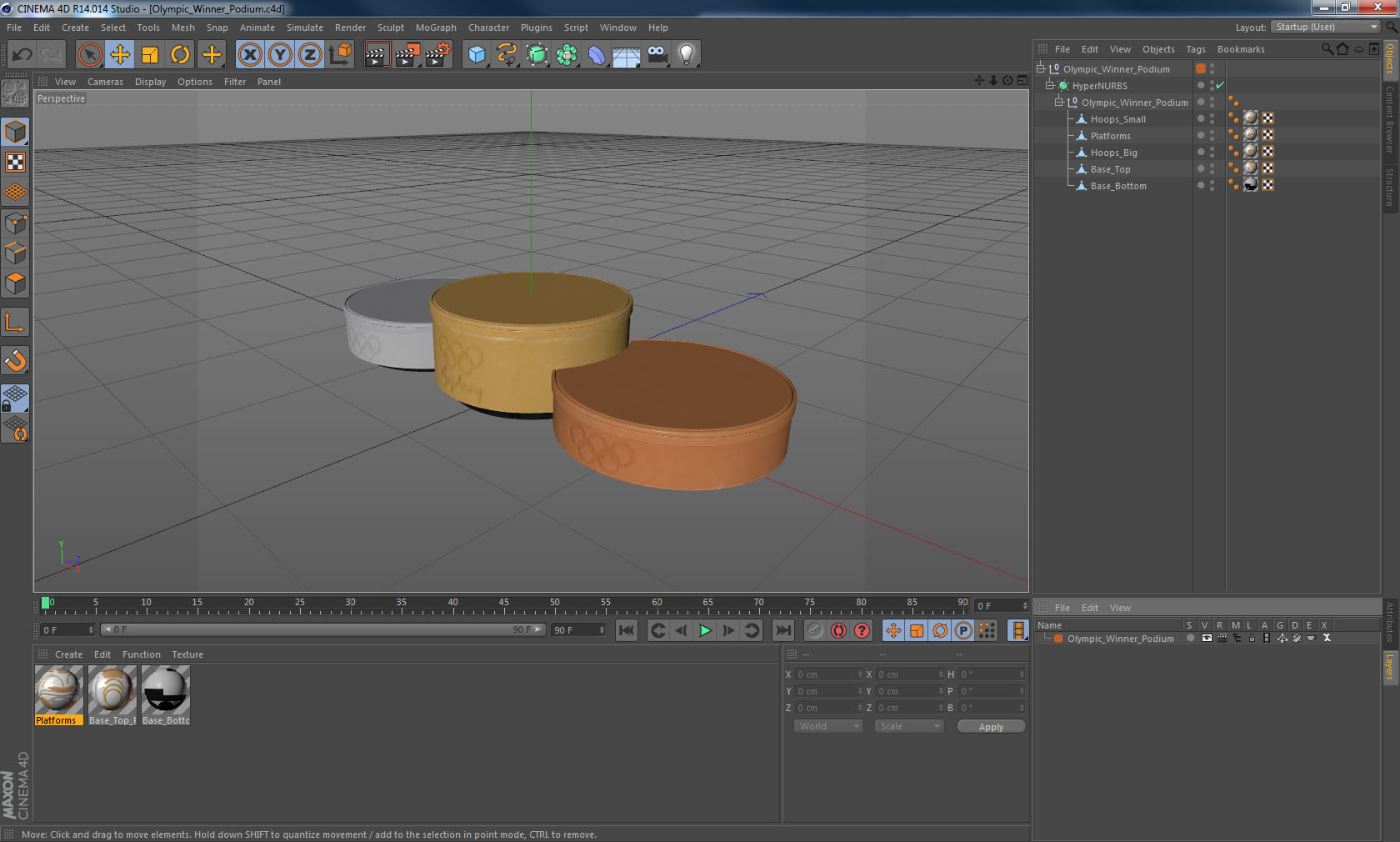Render the active view
1400x842 pixels.
pos(377,55)
